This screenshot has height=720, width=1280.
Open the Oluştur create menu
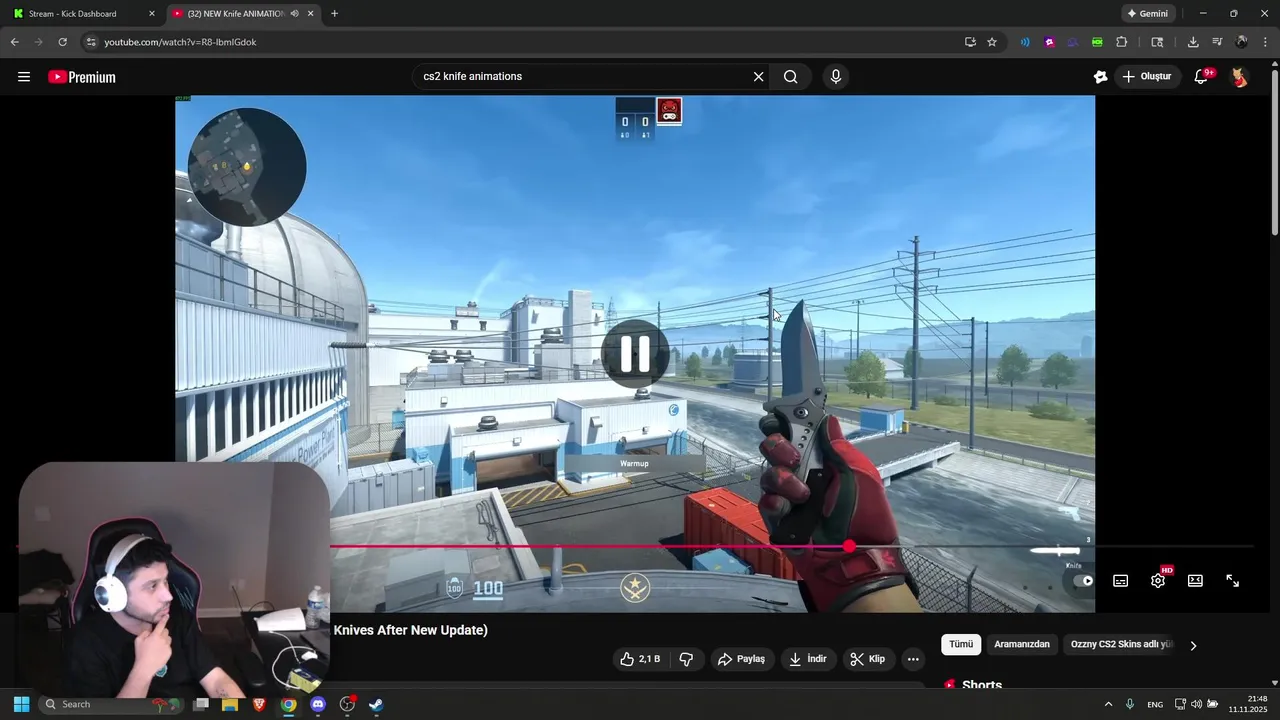click(x=1146, y=77)
